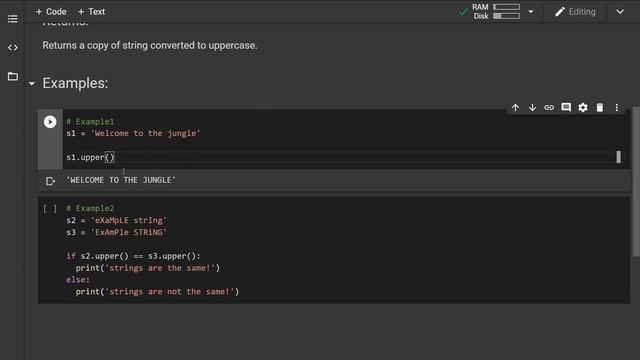Run the Example1 cell
Screen dimensions: 640x360
click(50, 122)
